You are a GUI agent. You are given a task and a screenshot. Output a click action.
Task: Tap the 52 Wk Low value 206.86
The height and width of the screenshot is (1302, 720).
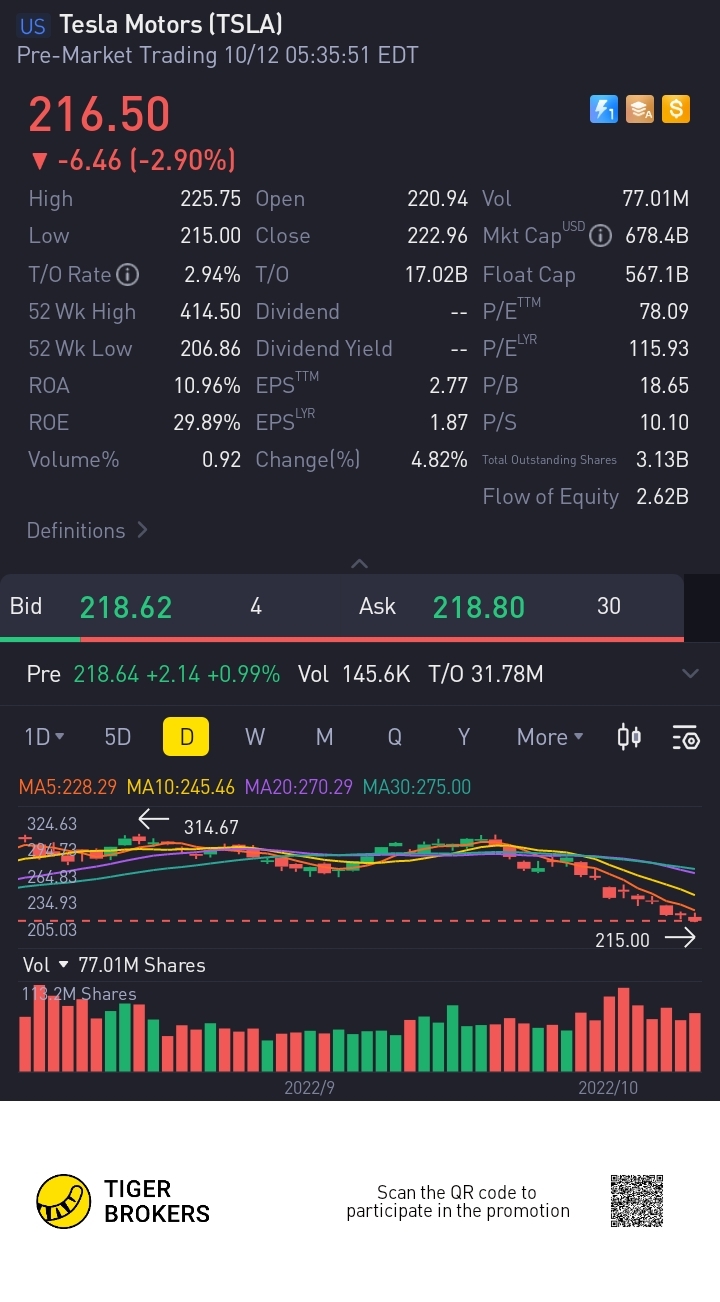pos(210,348)
